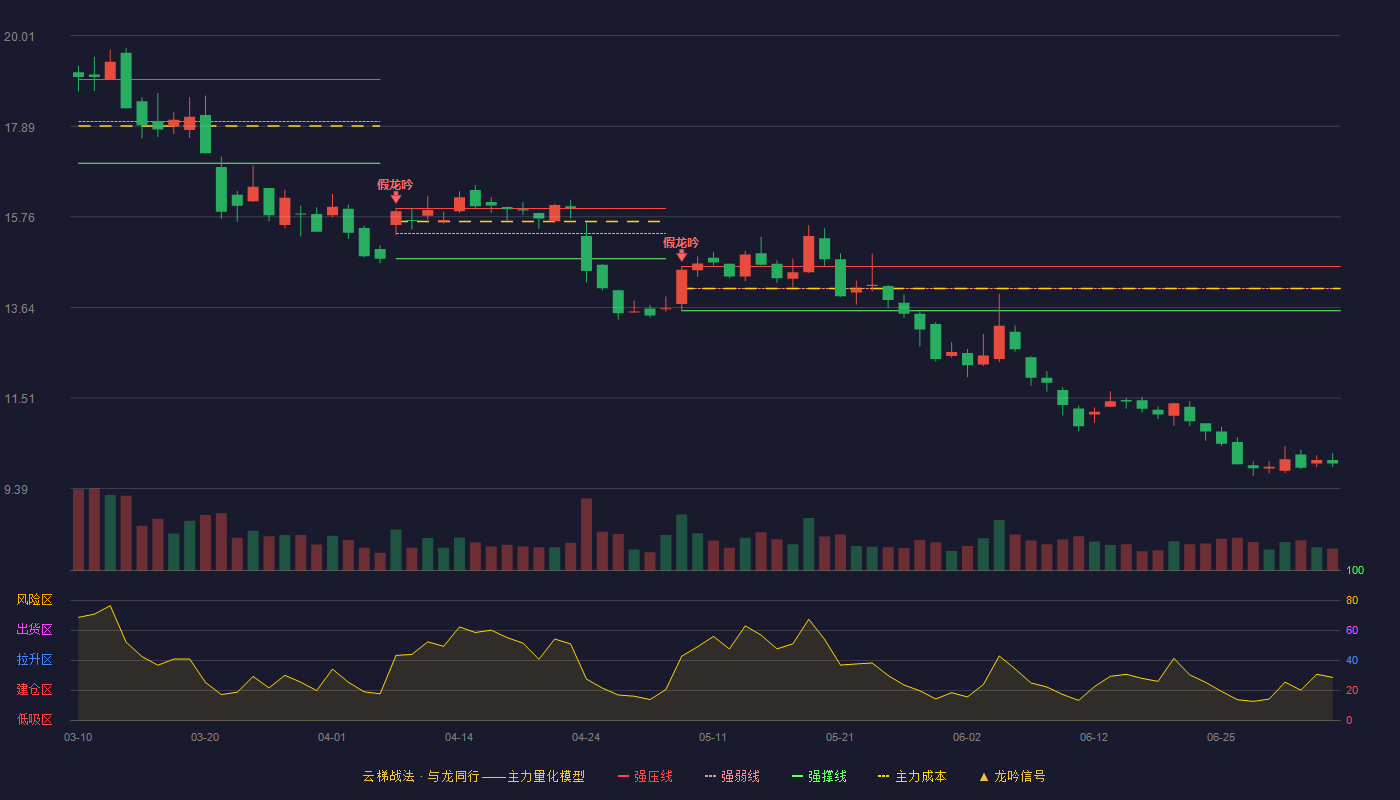This screenshot has width=1400, height=800.
Task: Click the 风险区 zone label
Action: point(34,600)
